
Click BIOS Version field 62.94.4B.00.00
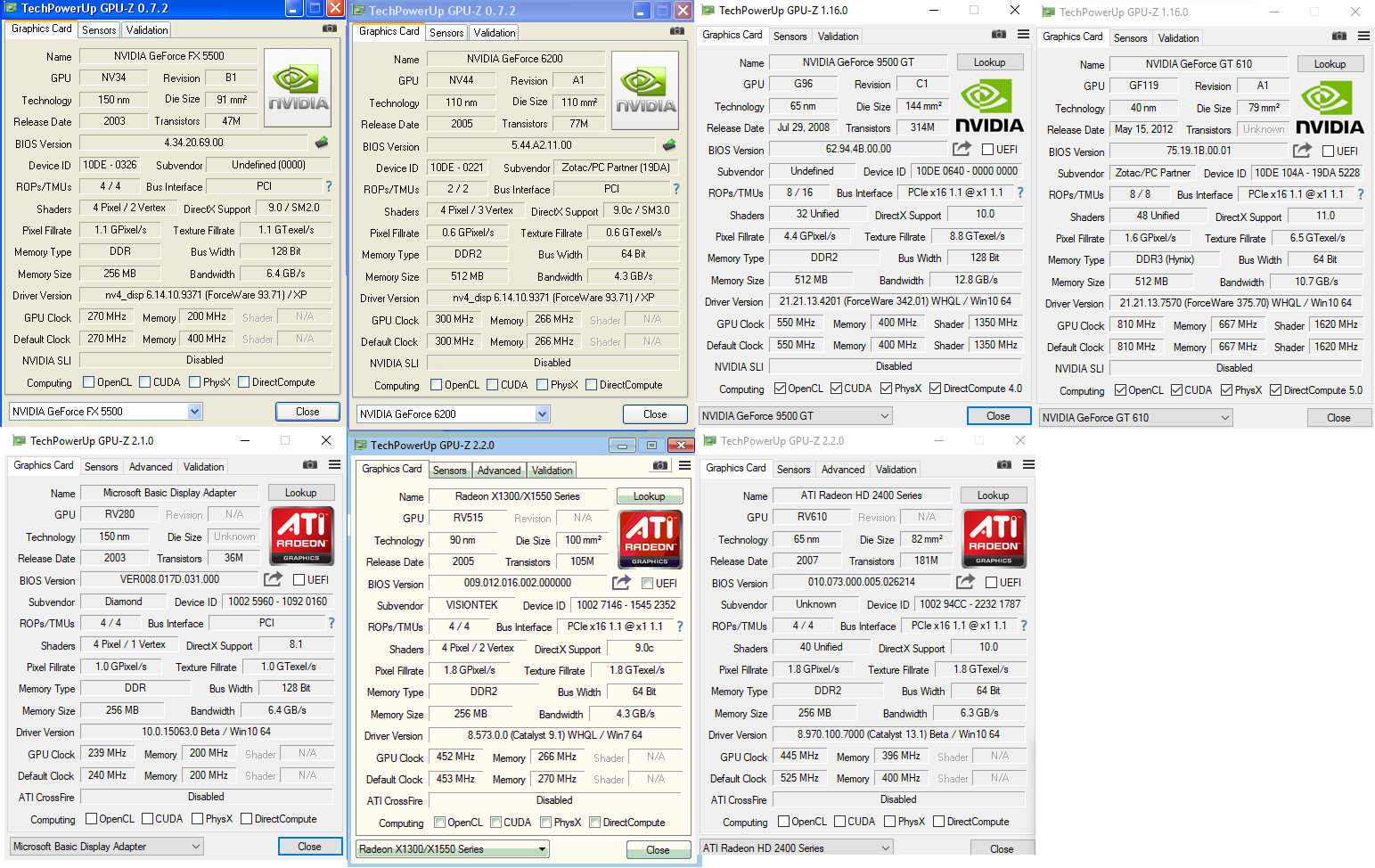858,149
